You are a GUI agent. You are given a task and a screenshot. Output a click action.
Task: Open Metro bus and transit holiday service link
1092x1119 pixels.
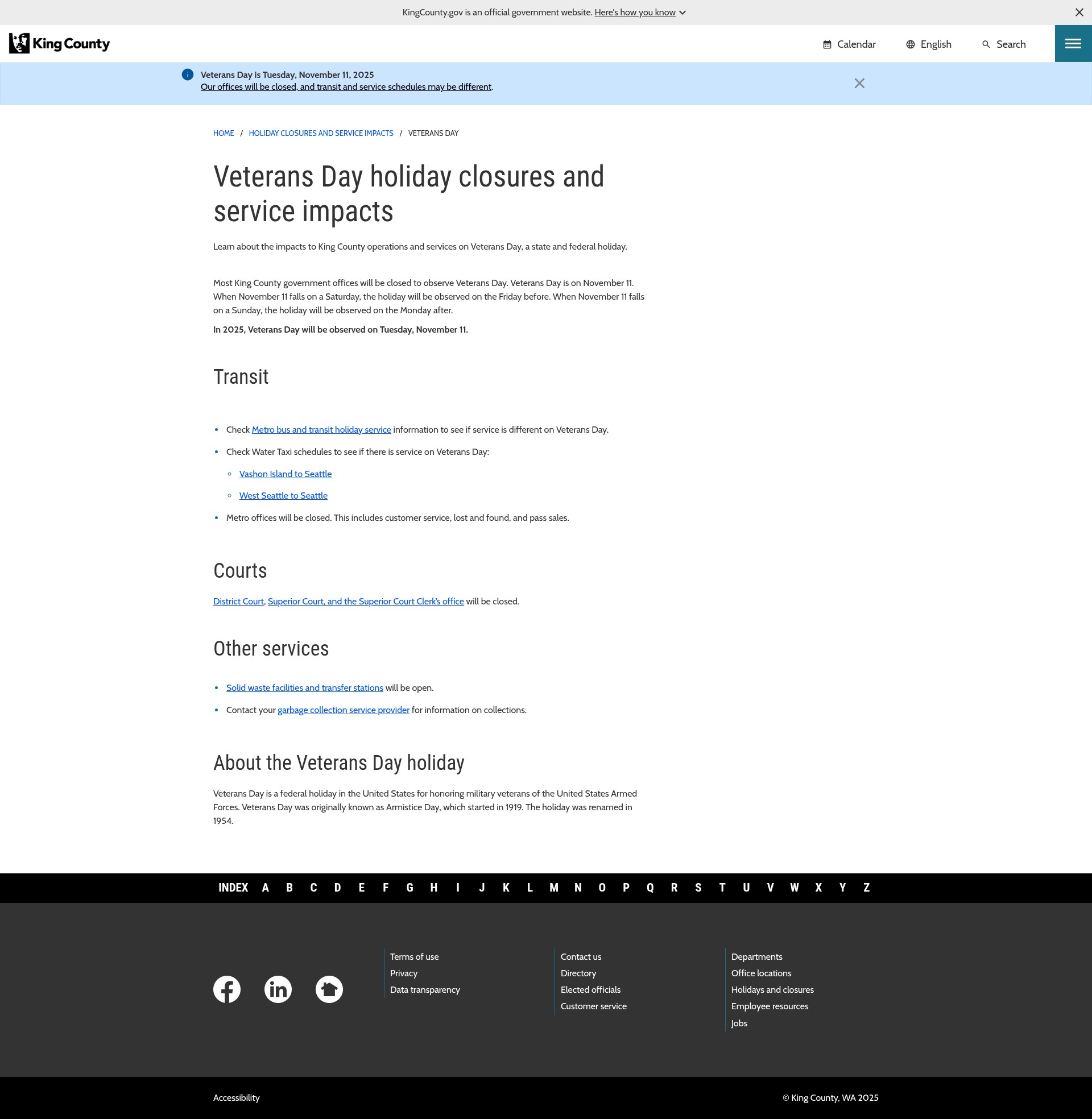click(321, 429)
